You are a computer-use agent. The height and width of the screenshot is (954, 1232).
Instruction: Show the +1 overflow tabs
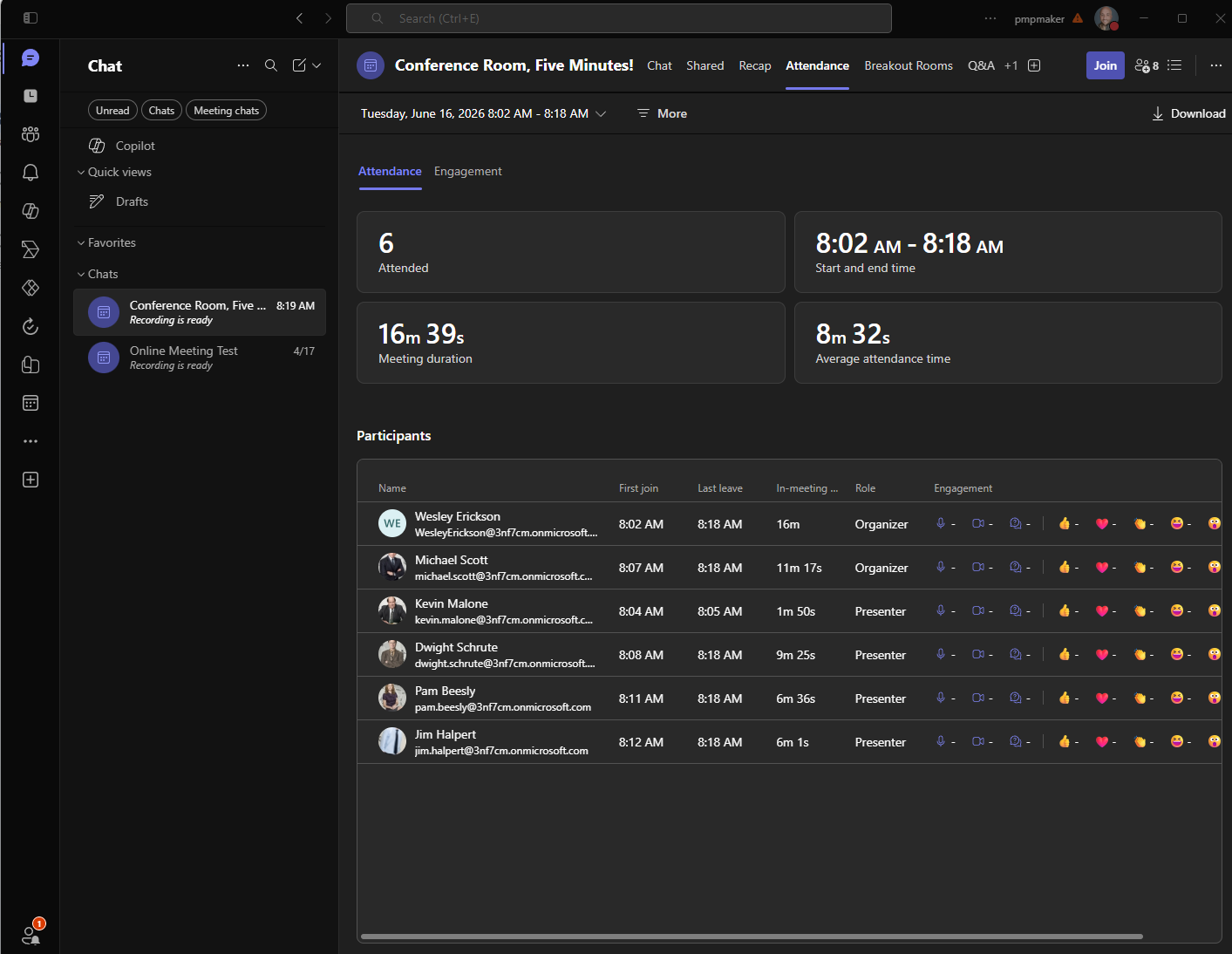click(x=1011, y=65)
